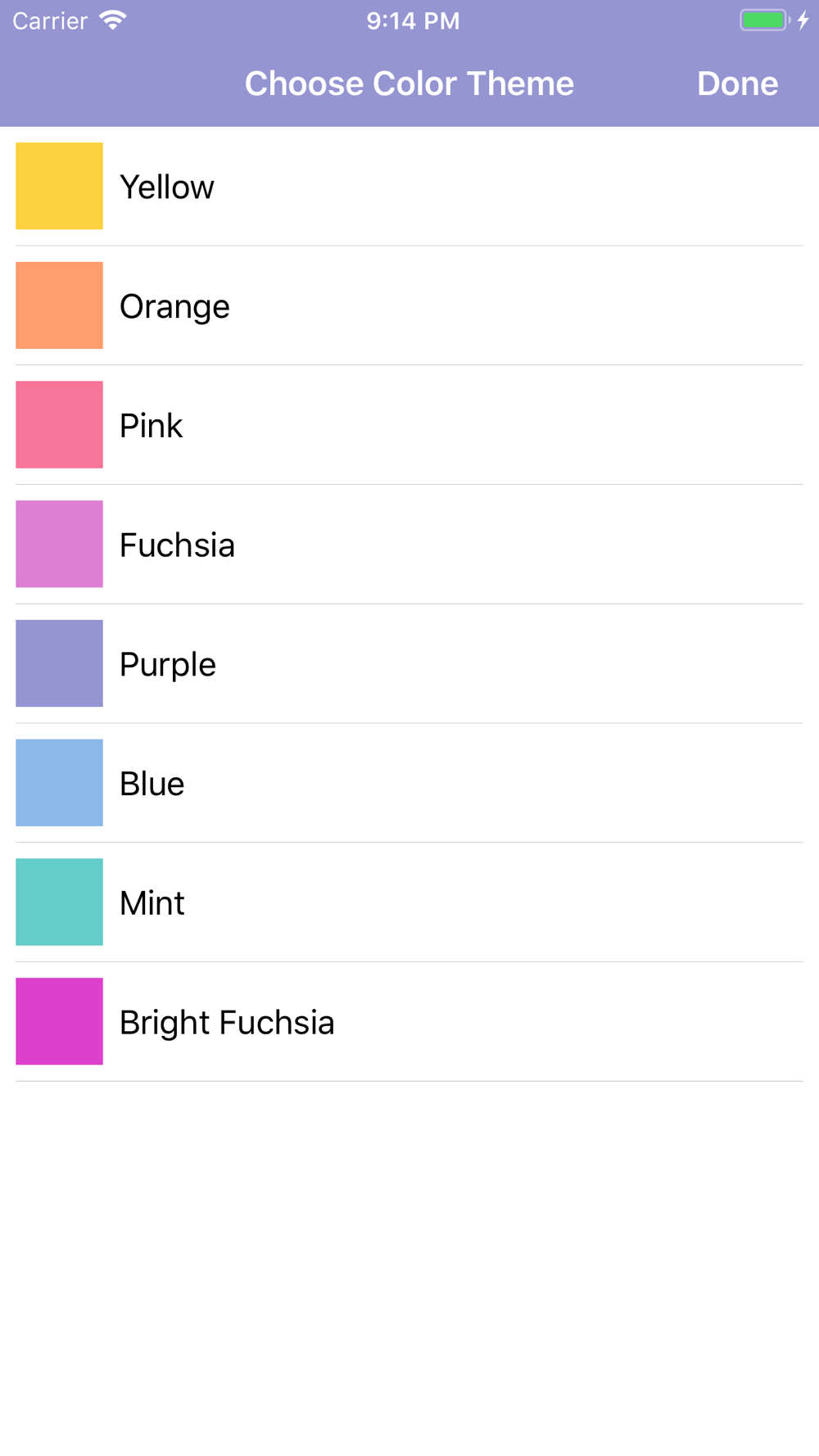Tap the Wi-Fi status icon
This screenshot has width=819, height=1456.
[113, 20]
